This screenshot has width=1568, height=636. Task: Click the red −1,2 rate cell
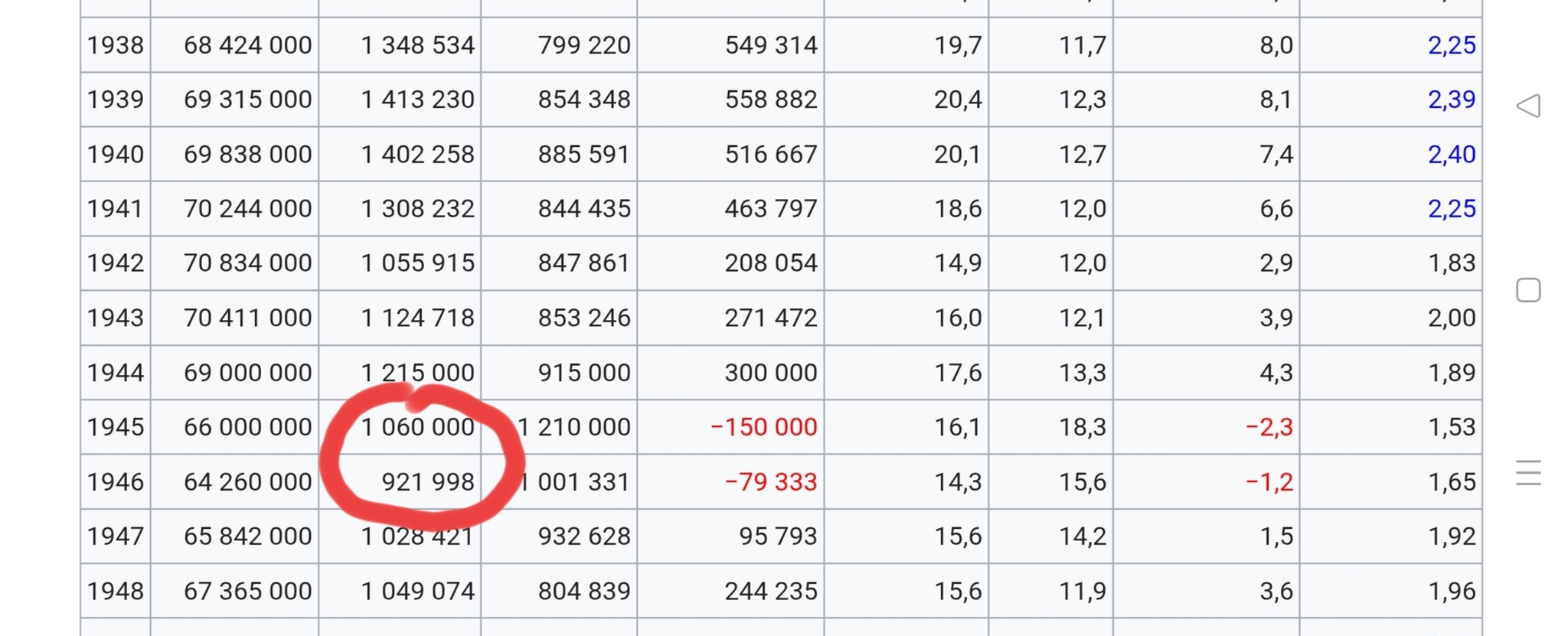click(1269, 482)
